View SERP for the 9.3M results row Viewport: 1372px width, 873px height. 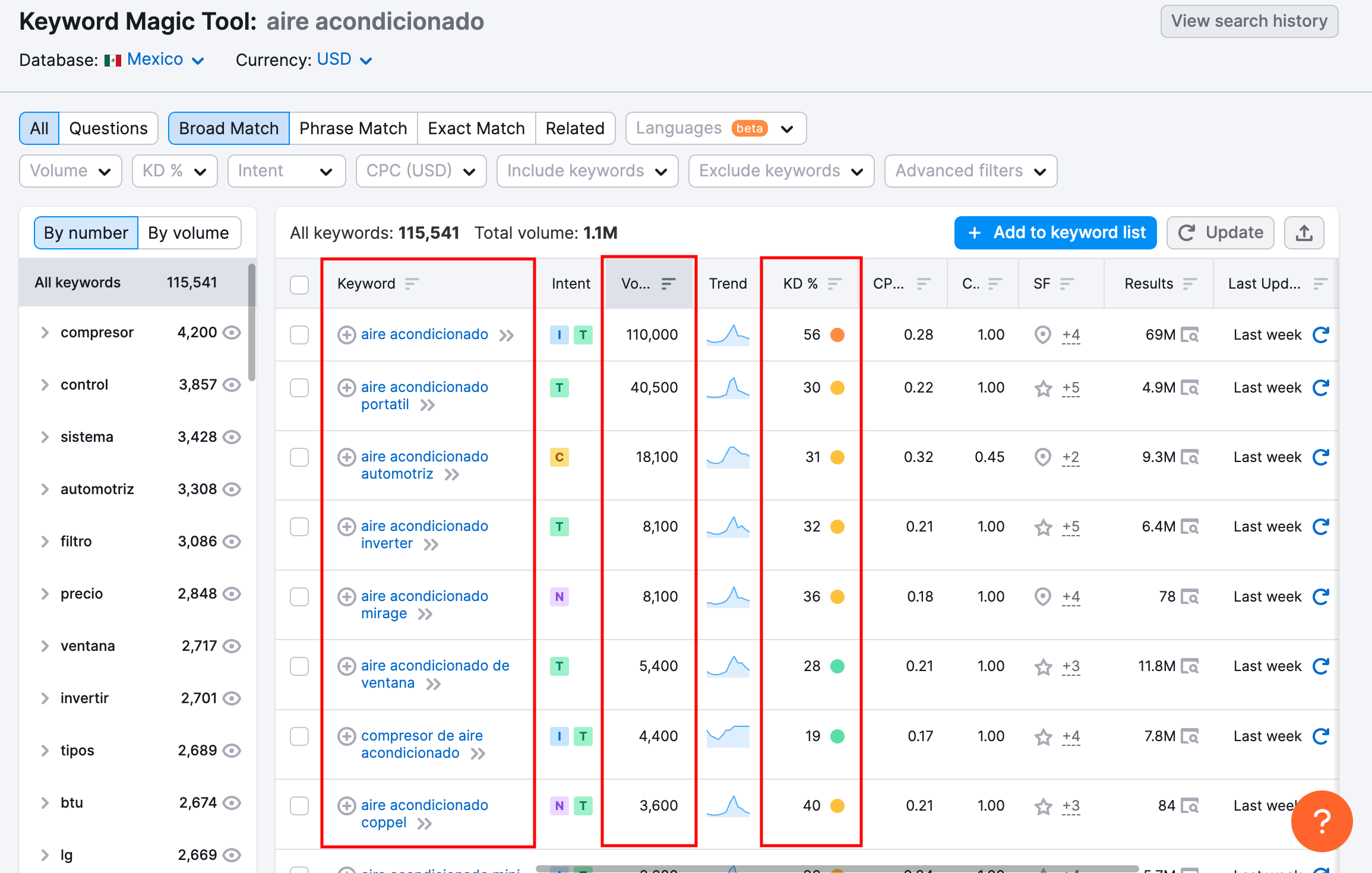(1190, 457)
